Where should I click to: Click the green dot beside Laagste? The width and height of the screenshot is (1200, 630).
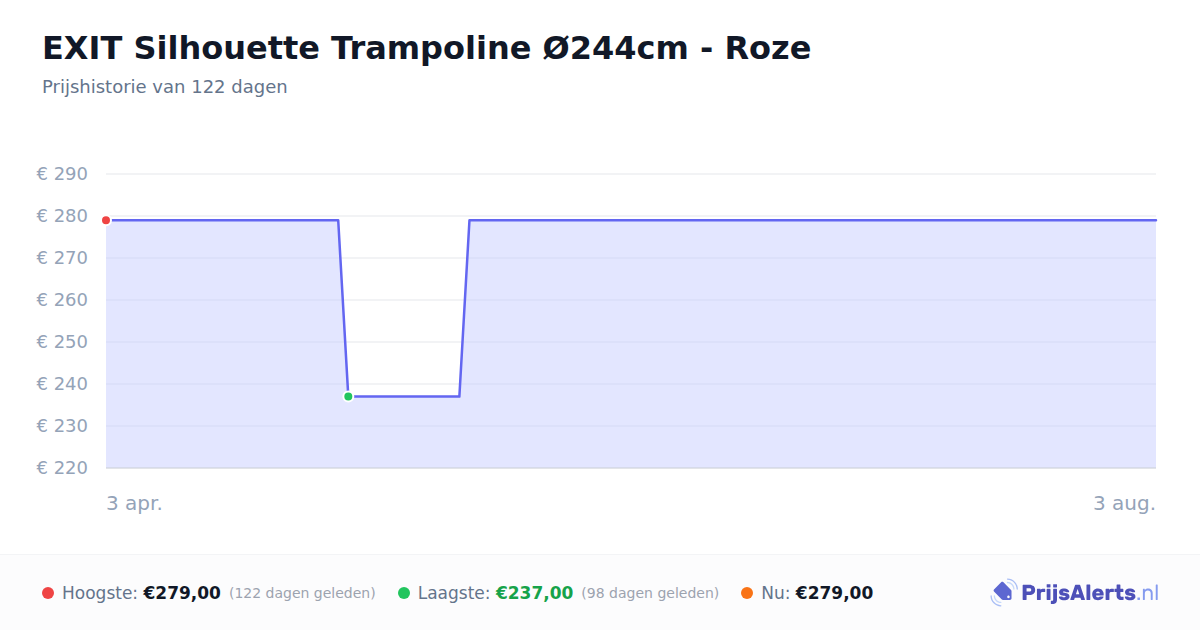click(404, 593)
